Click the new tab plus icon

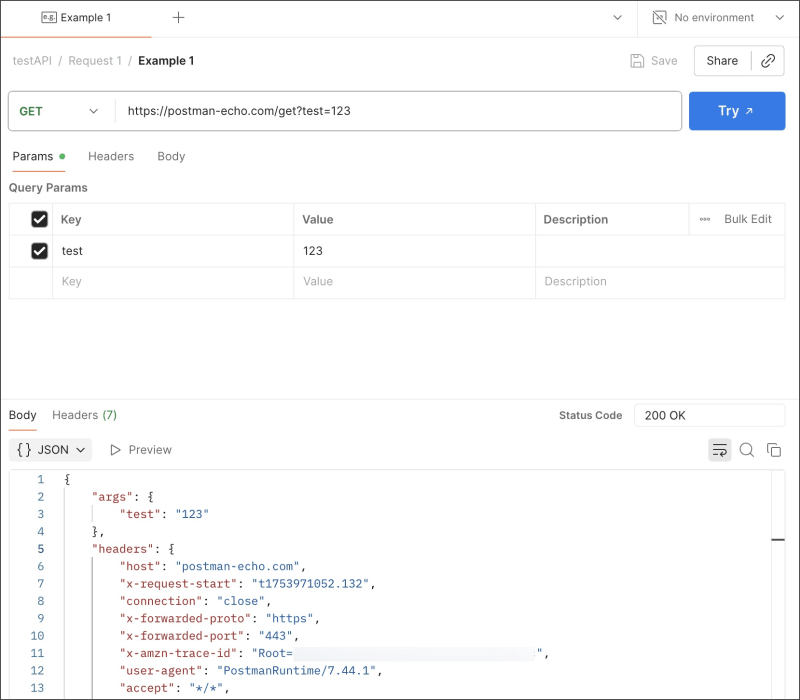point(178,18)
